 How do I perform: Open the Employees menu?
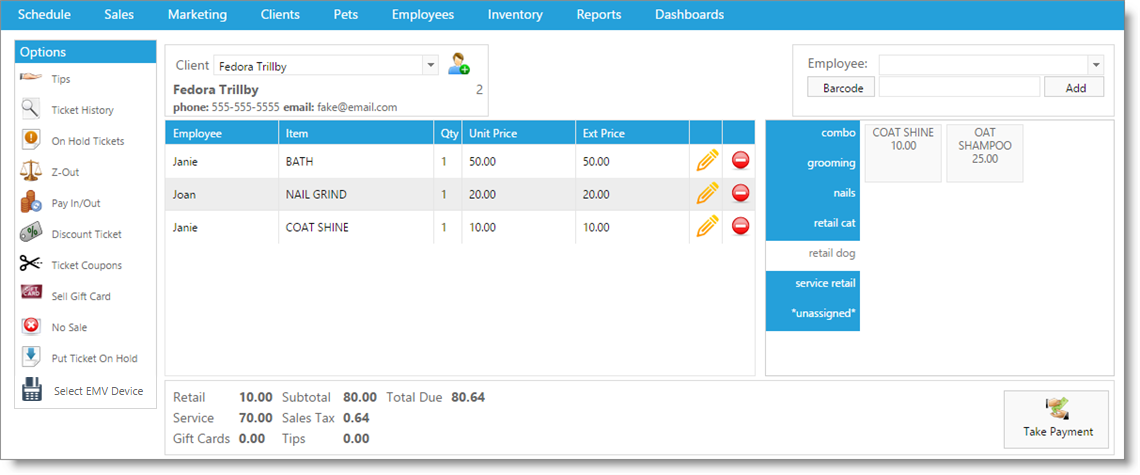click(422, 15)
